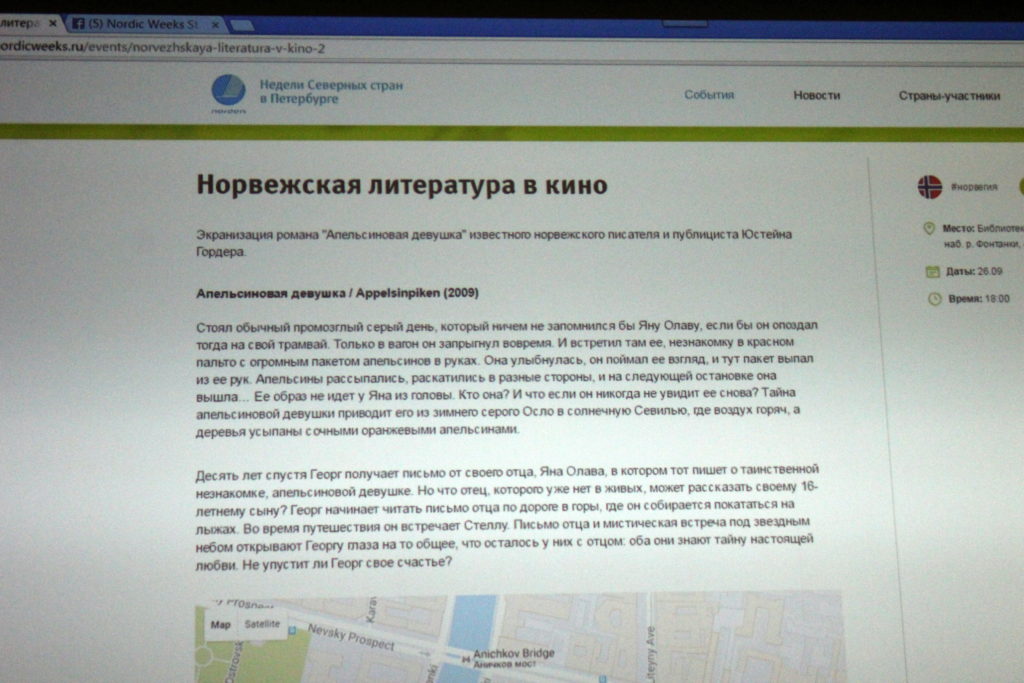This screenshot has height=683, width=1024.
Task: Click the location pin icon beside Место
Action: (929, 229)
